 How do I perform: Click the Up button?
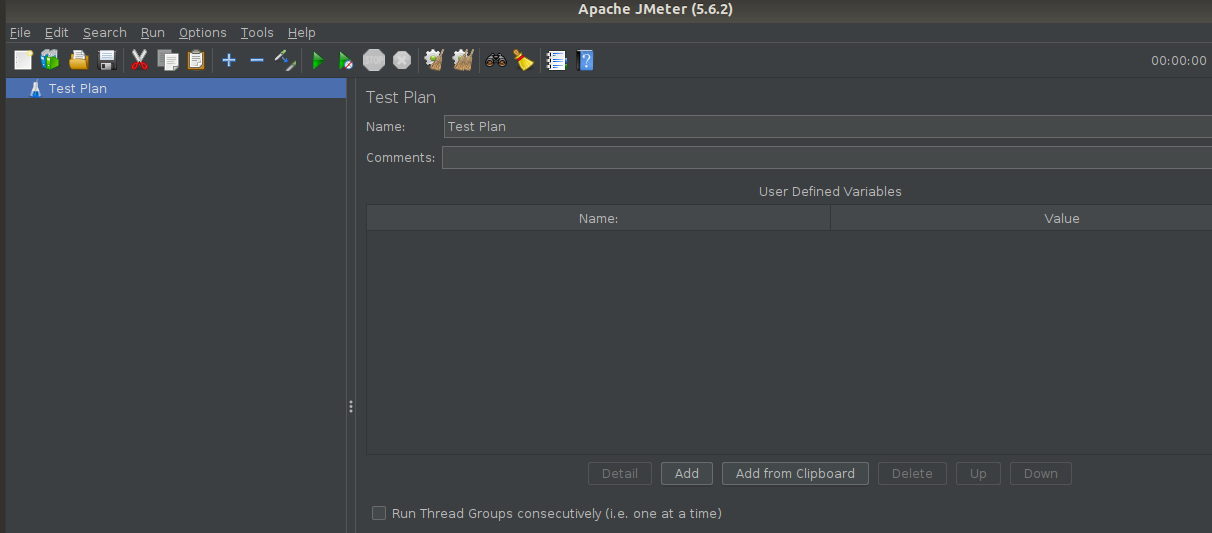(978, 473)
